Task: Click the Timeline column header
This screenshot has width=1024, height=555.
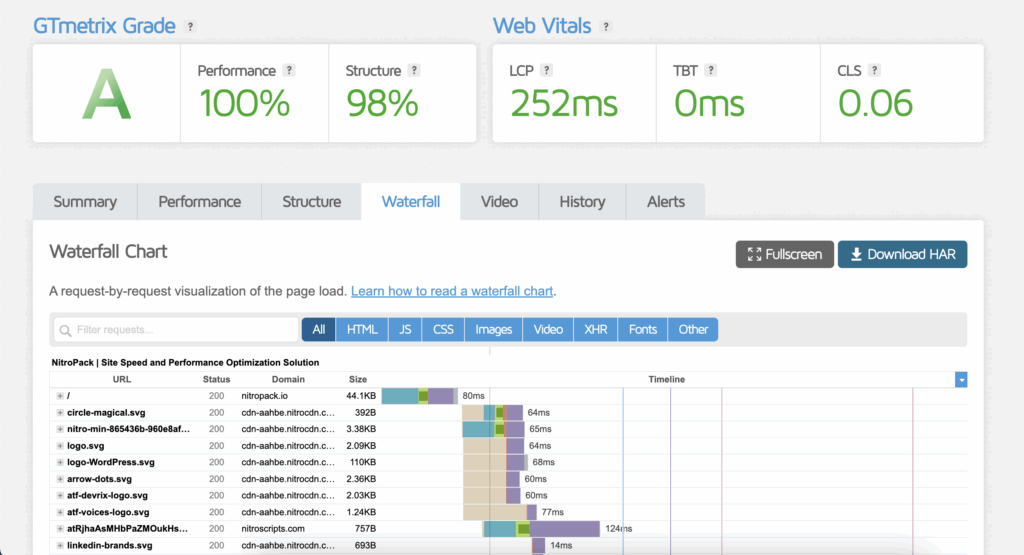Action: pyautogui.click(x=666, y=379)
